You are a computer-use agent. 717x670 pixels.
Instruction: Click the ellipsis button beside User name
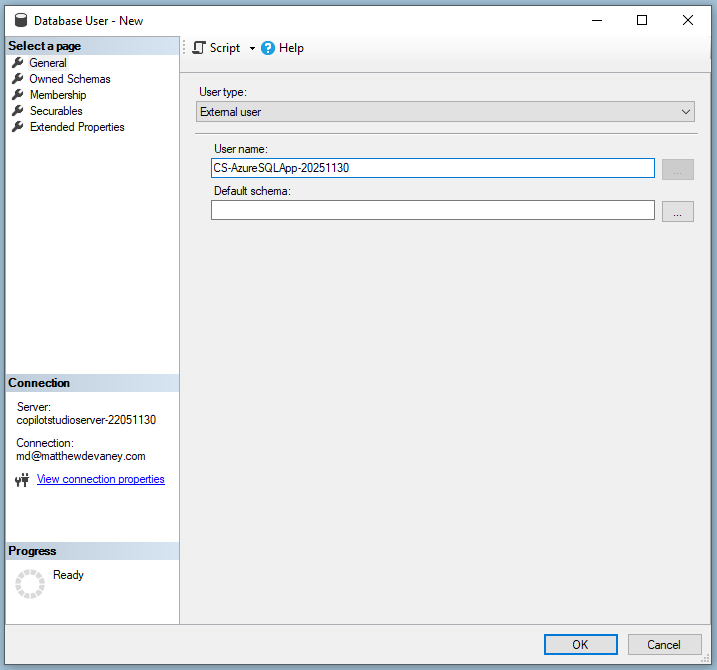(x=677, y=169)
